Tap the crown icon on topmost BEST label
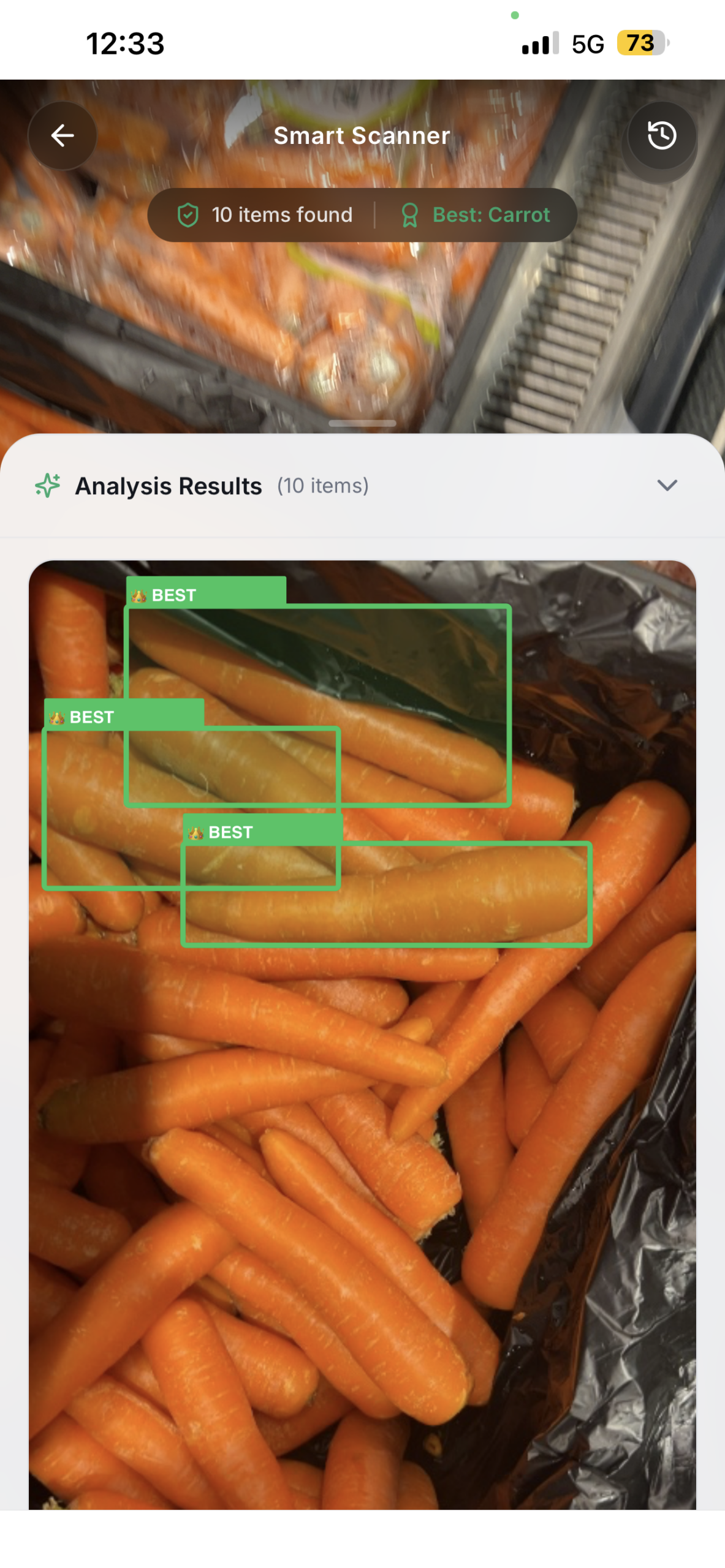 (139, 595)
